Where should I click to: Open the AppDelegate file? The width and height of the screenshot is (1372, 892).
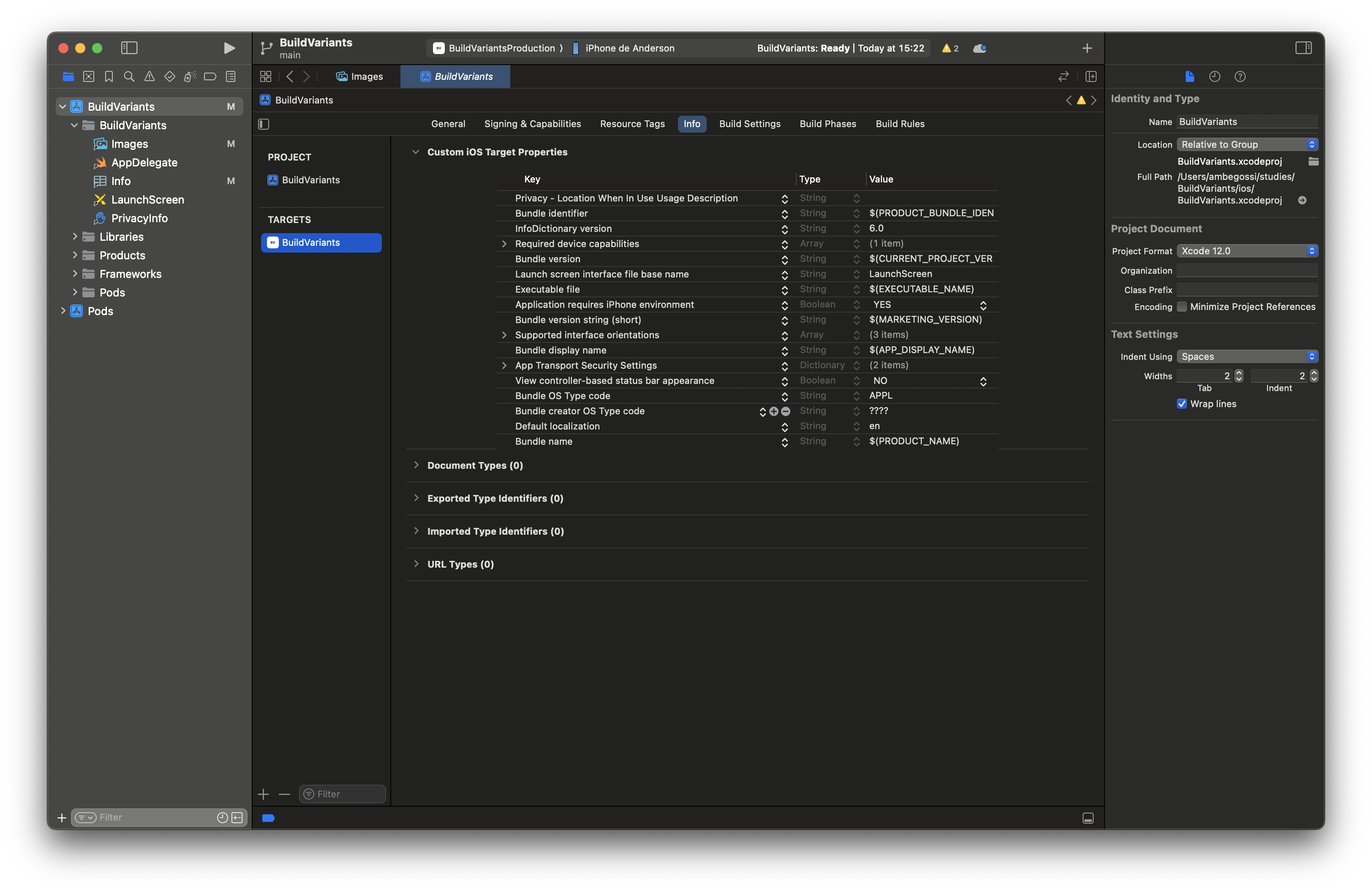[144, 163]
